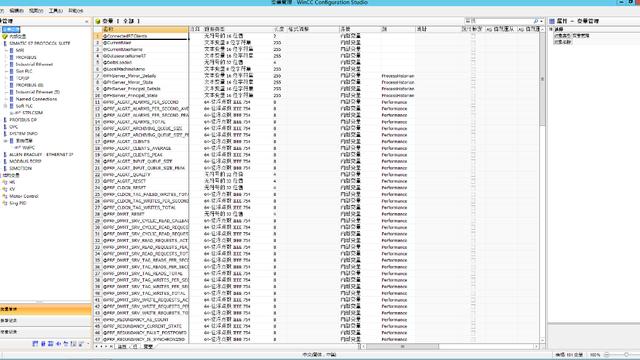Expand the Soft PLC tree node

tap(5, 106)
